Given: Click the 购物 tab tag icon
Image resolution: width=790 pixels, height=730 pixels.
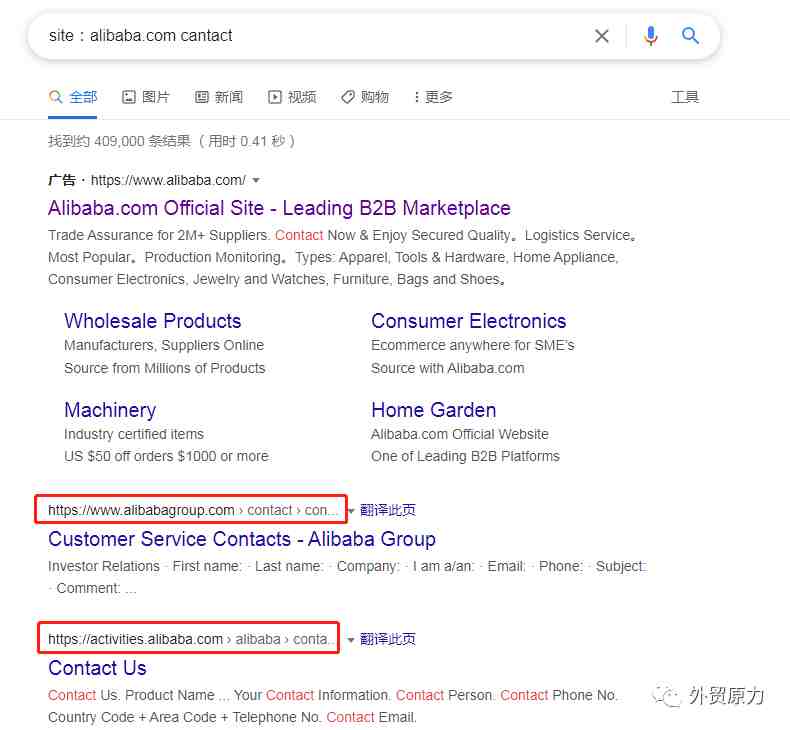Looking at the screenshot, I should pos(348,97).
